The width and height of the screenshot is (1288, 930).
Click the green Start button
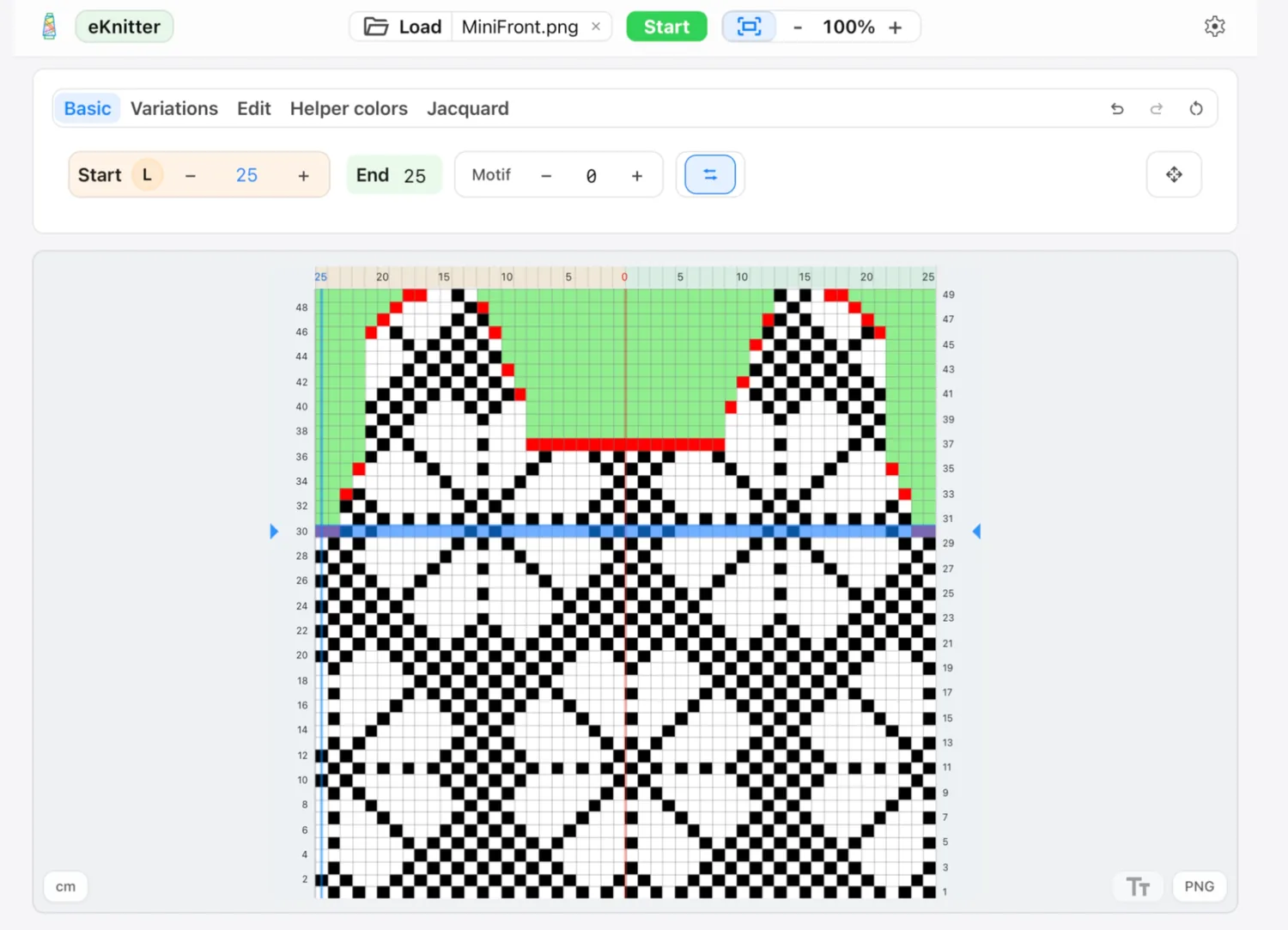(666, 27)
